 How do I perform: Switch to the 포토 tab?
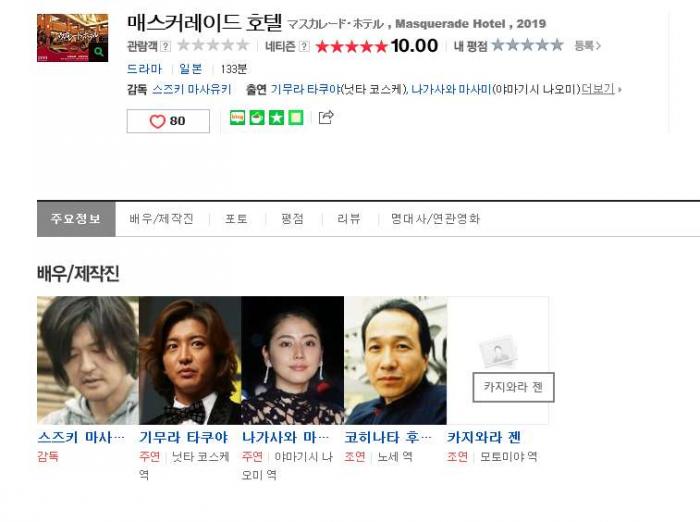click(x=236, y=219)
